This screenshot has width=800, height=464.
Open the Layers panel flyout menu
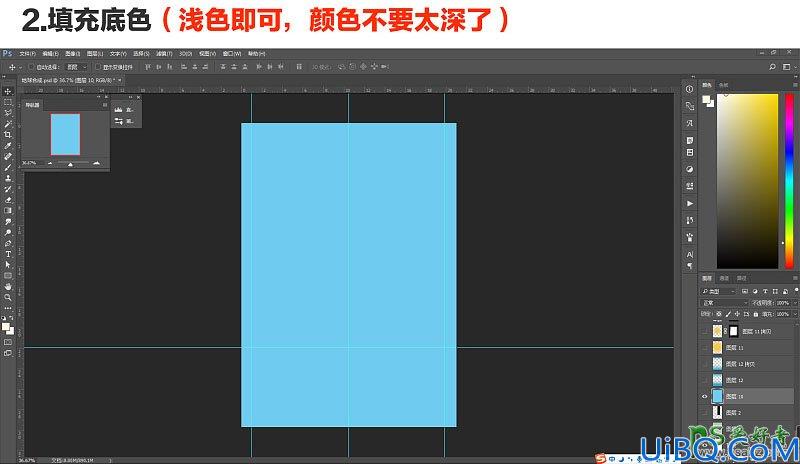coord(795,278)
